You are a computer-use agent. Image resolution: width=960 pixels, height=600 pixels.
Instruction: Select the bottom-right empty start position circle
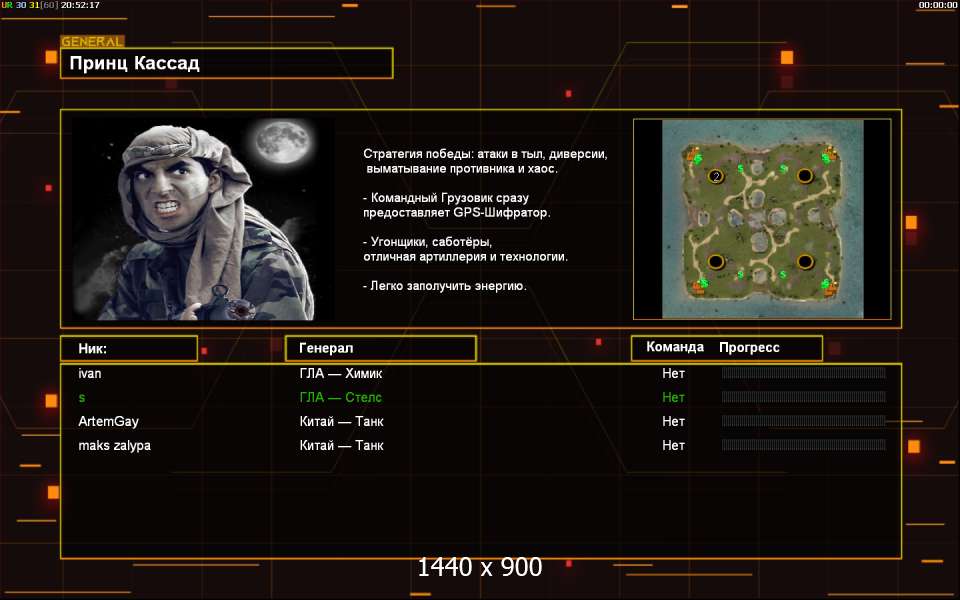[x=805, y=262]
